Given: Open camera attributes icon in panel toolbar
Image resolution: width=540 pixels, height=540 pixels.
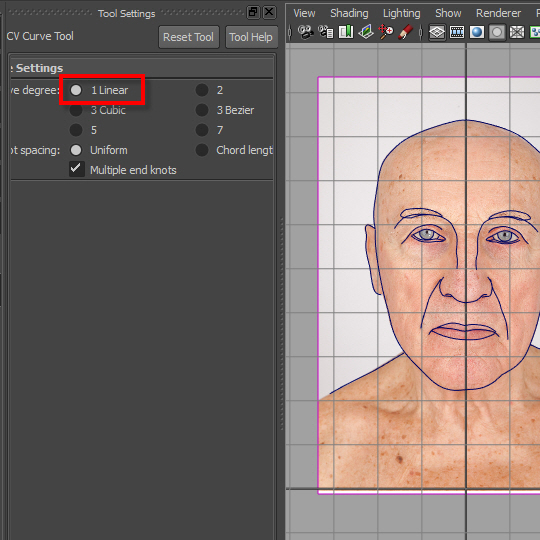Looking at the screenshot, I should pos(325,32).
